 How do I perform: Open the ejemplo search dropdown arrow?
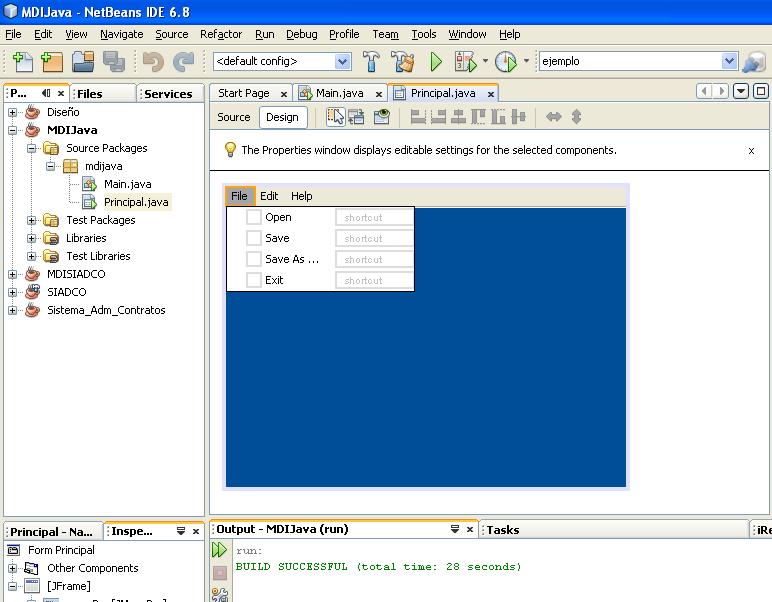729,62
